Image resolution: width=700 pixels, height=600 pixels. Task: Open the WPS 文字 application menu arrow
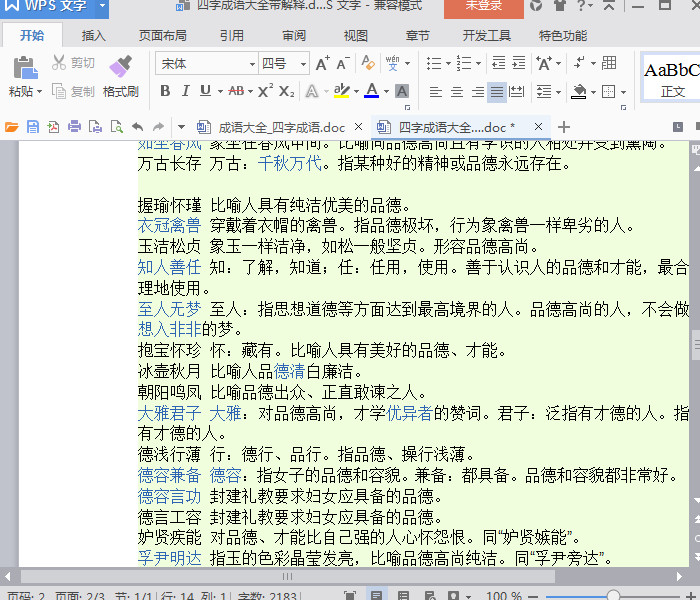(102, 5)
